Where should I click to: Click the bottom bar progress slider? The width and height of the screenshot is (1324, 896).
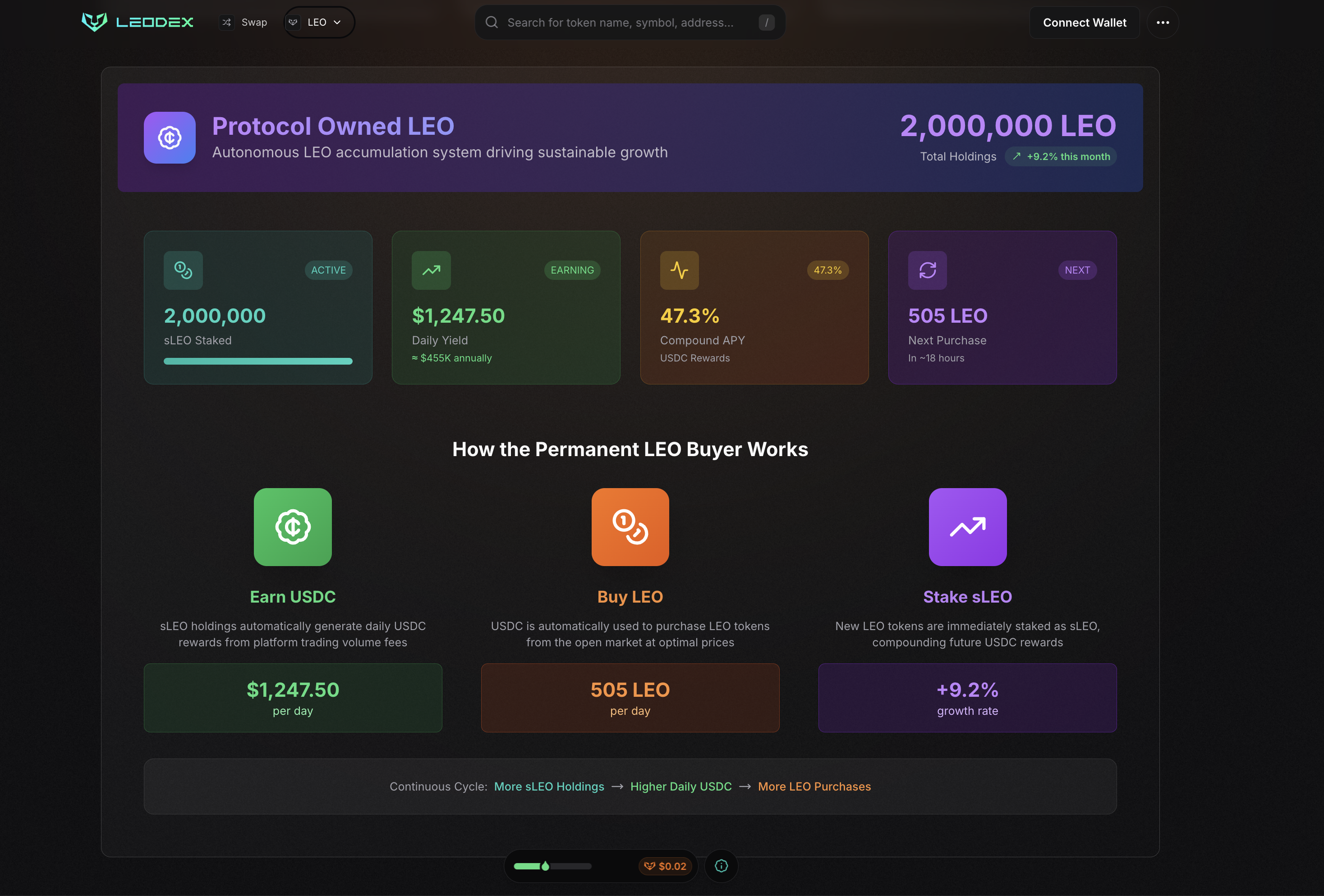coord(552,866)
